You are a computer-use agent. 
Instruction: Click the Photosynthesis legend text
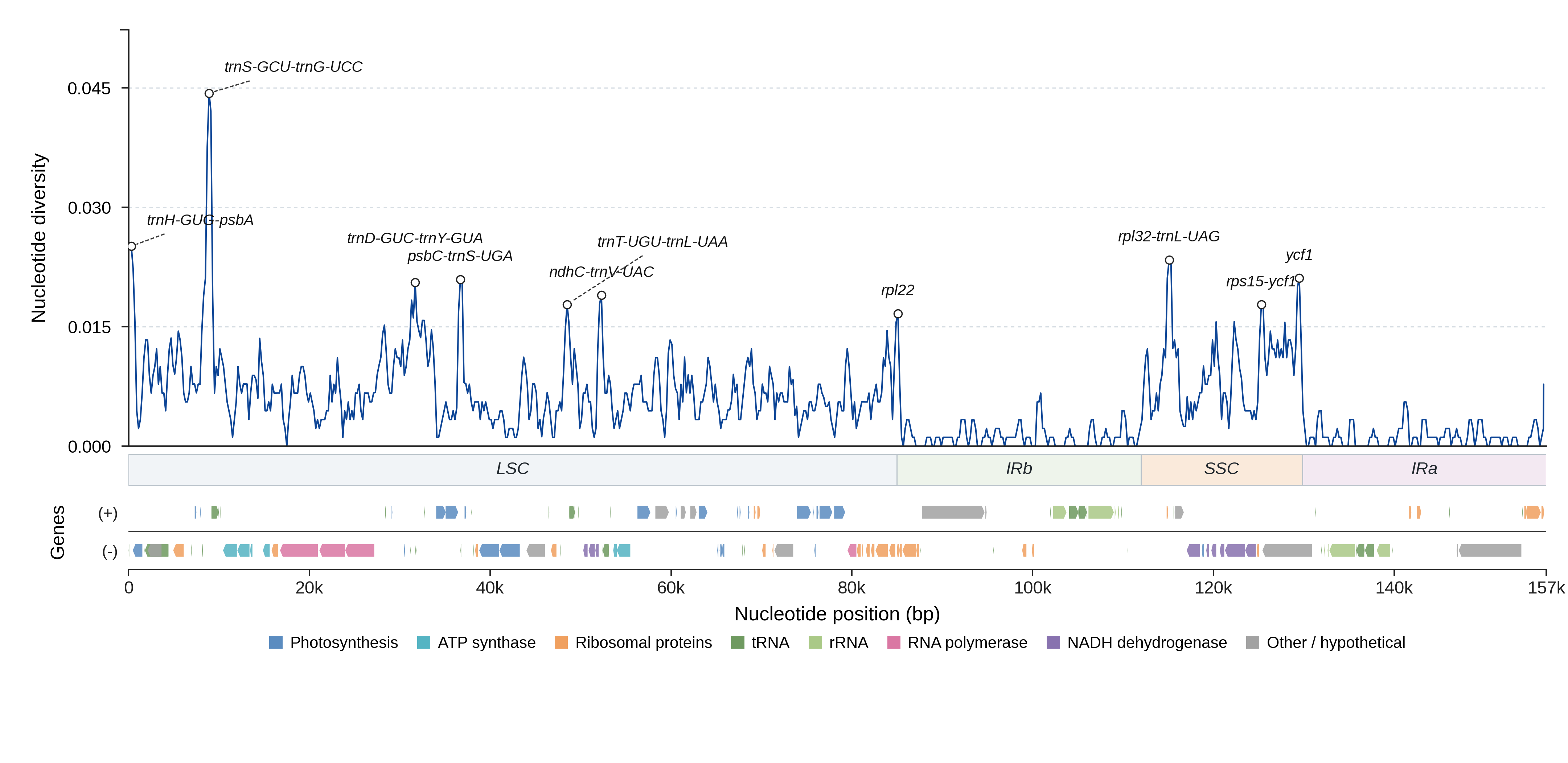pos(344,643)
